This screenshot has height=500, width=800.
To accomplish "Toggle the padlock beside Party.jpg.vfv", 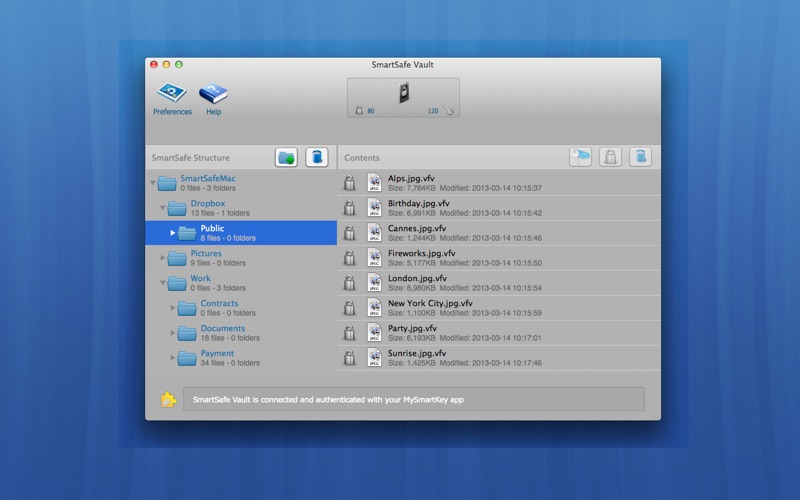I will click(350, 332).
